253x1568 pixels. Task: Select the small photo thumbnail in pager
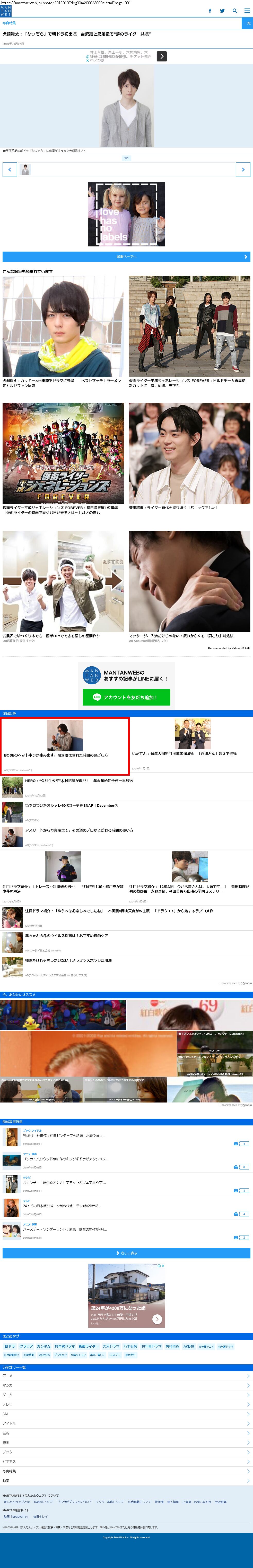pos(25,170)
